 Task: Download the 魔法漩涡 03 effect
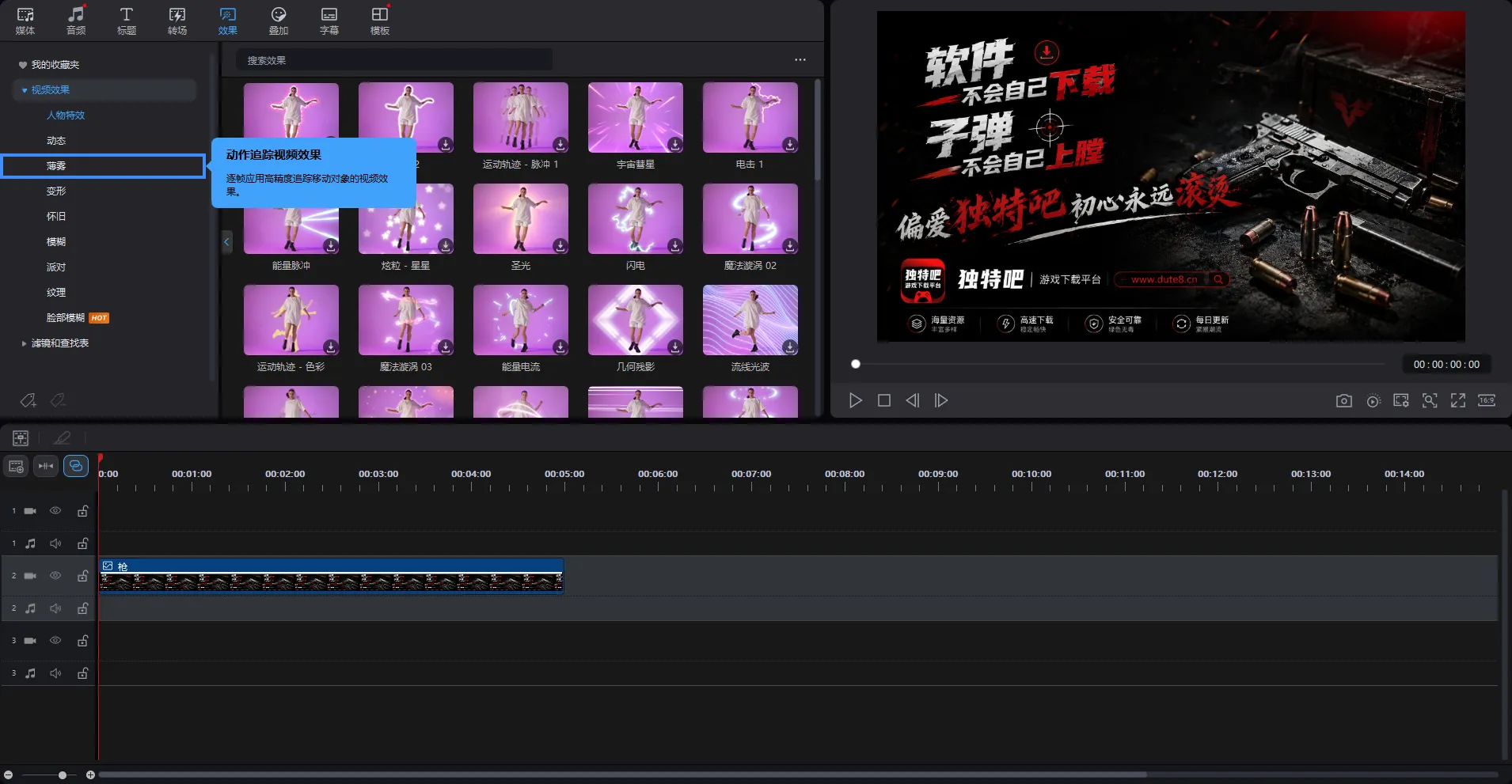coord(446,347)
